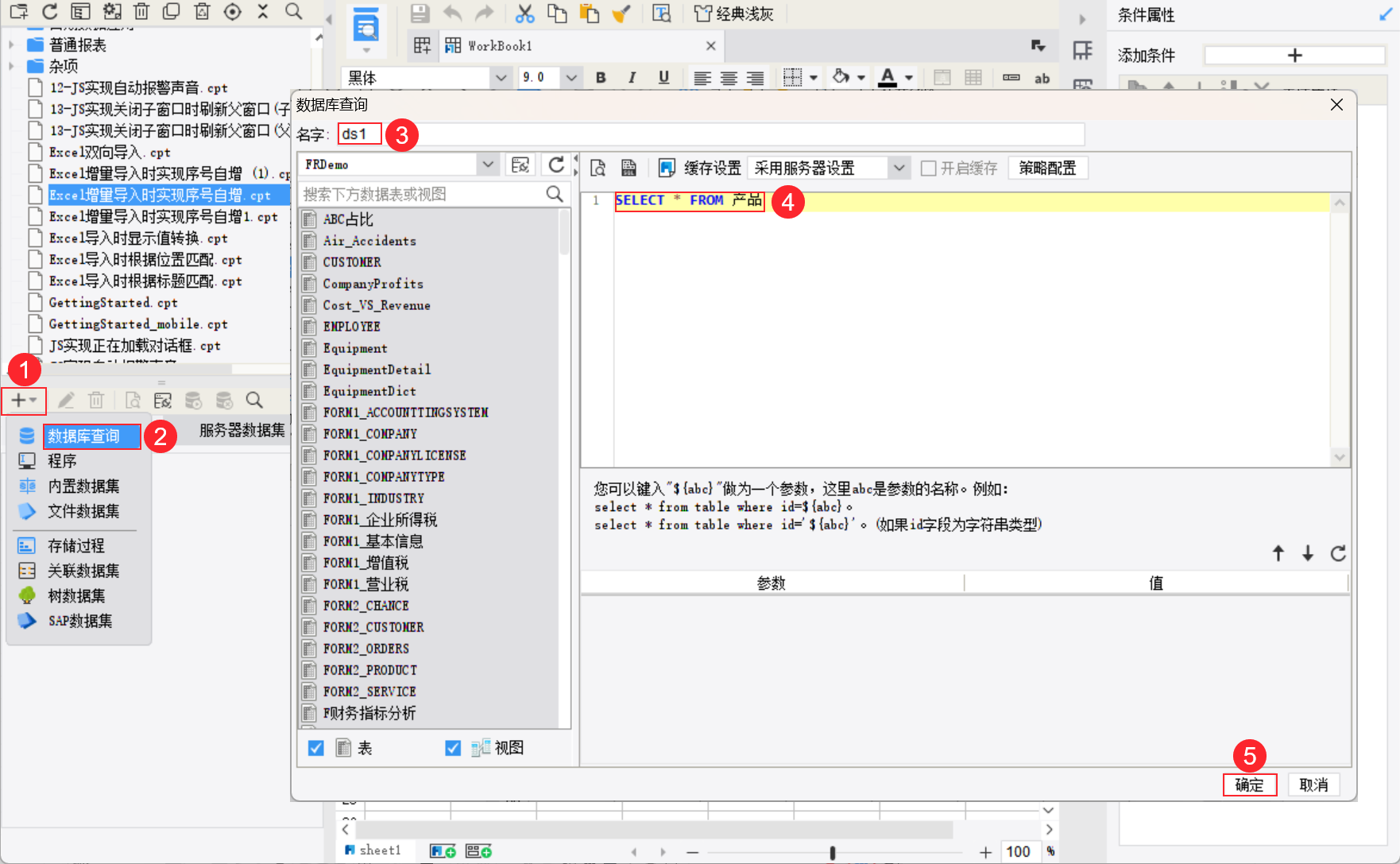Click the format painter brush icon

coord(621,14)
